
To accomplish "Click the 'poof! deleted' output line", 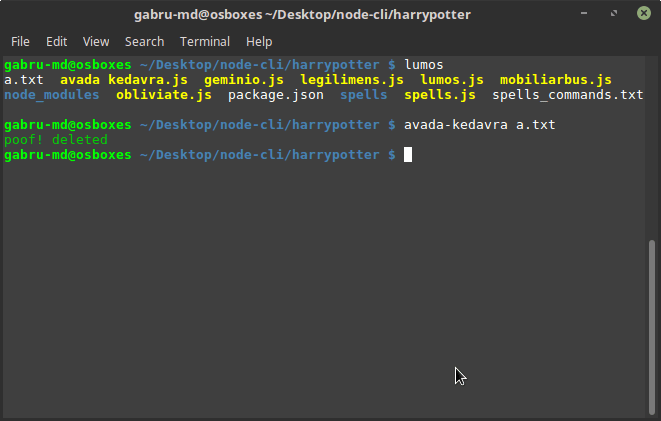I will click(56, 140).
